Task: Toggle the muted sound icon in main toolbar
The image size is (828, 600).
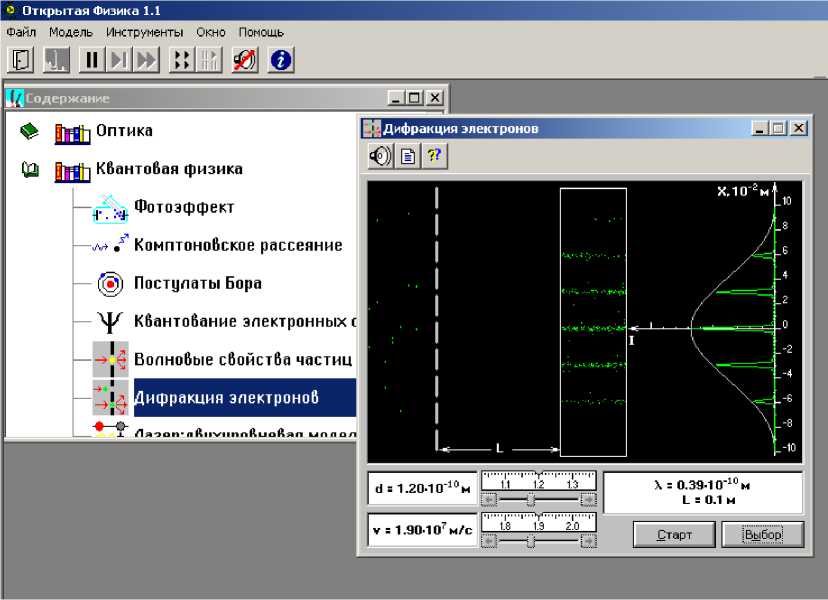Action: [244, 60]
